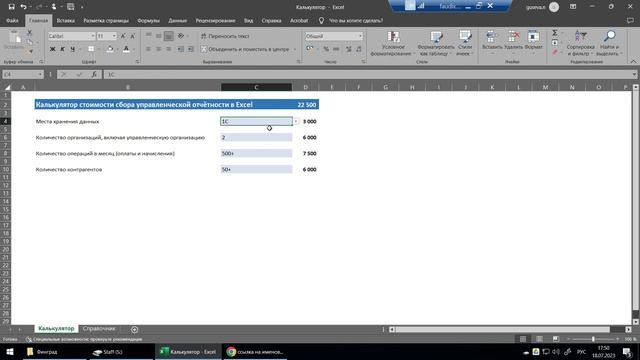Open Find and select (Найти и выделить)
The height and width of the screenshot is (360, 640).
click(x=609, y=43)
